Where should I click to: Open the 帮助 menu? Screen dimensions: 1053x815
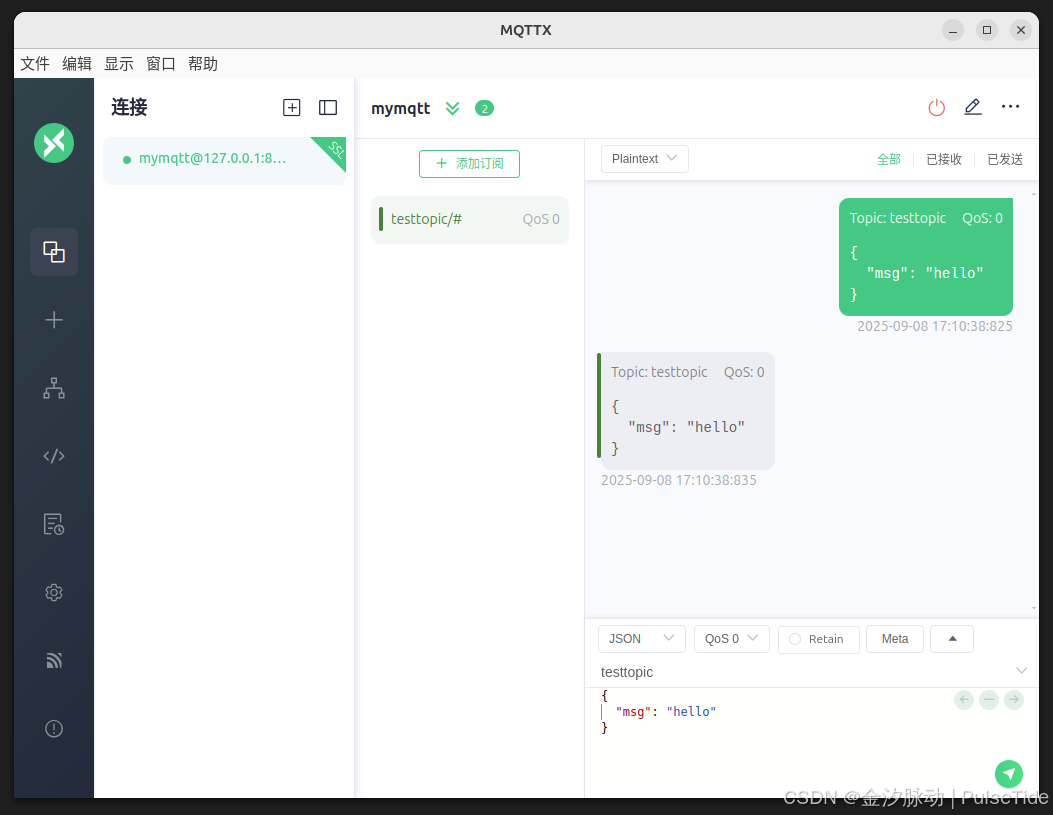pos(203,64)
